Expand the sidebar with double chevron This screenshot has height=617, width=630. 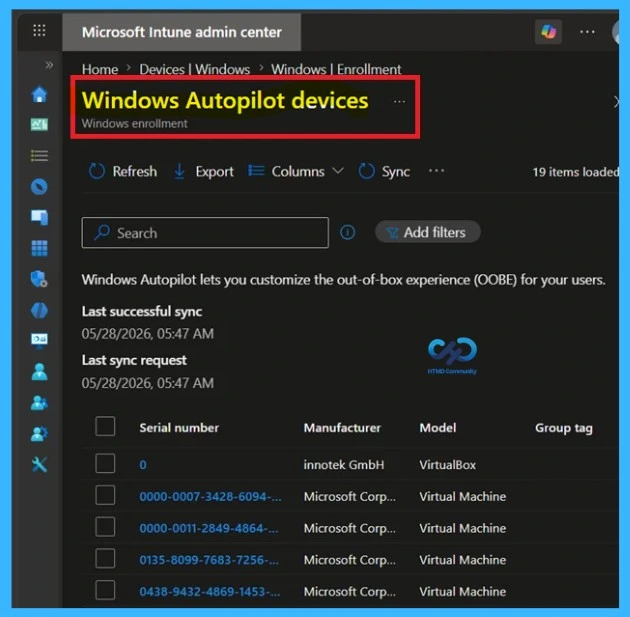[x=49, y=65]
